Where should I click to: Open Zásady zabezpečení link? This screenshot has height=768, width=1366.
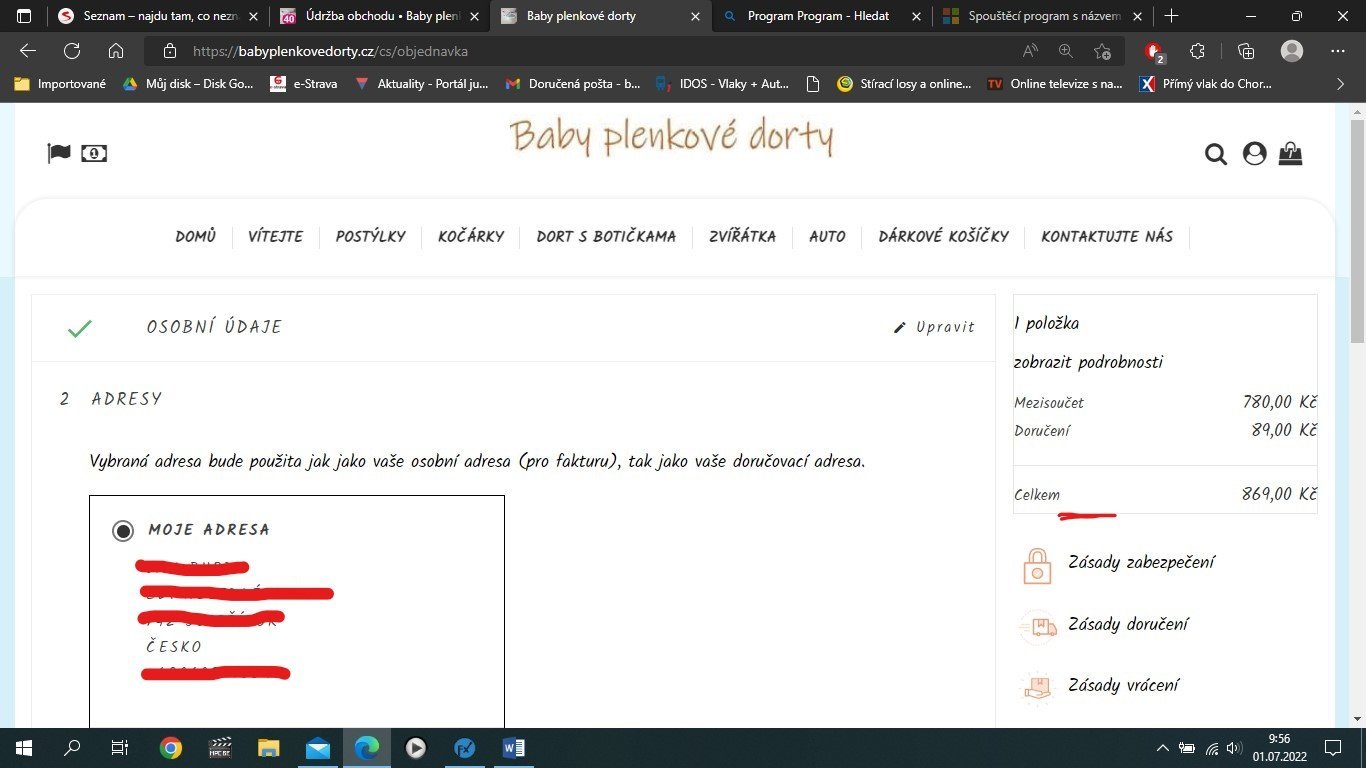click(x=1141, y=562)
